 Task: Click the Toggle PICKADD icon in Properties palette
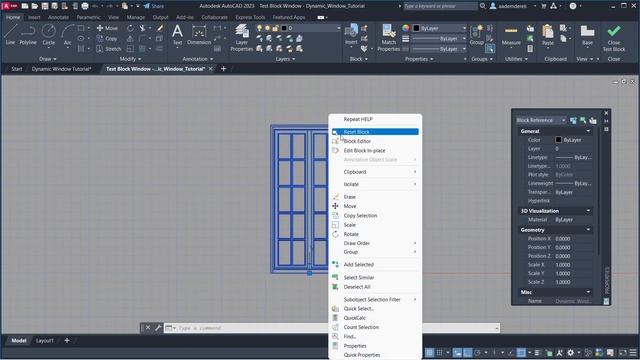[573, 120]
